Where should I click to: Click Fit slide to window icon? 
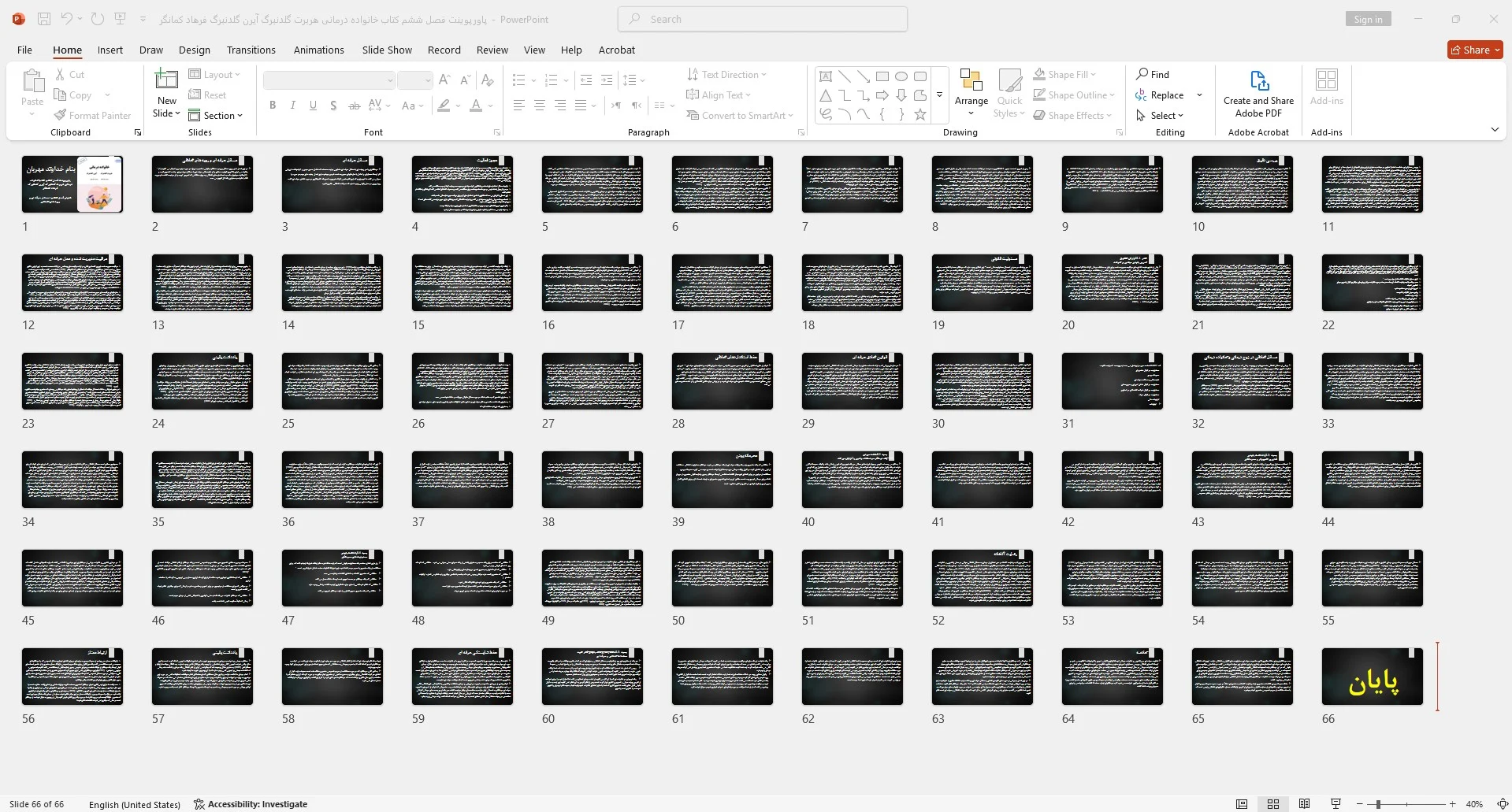coord(1503,804)
